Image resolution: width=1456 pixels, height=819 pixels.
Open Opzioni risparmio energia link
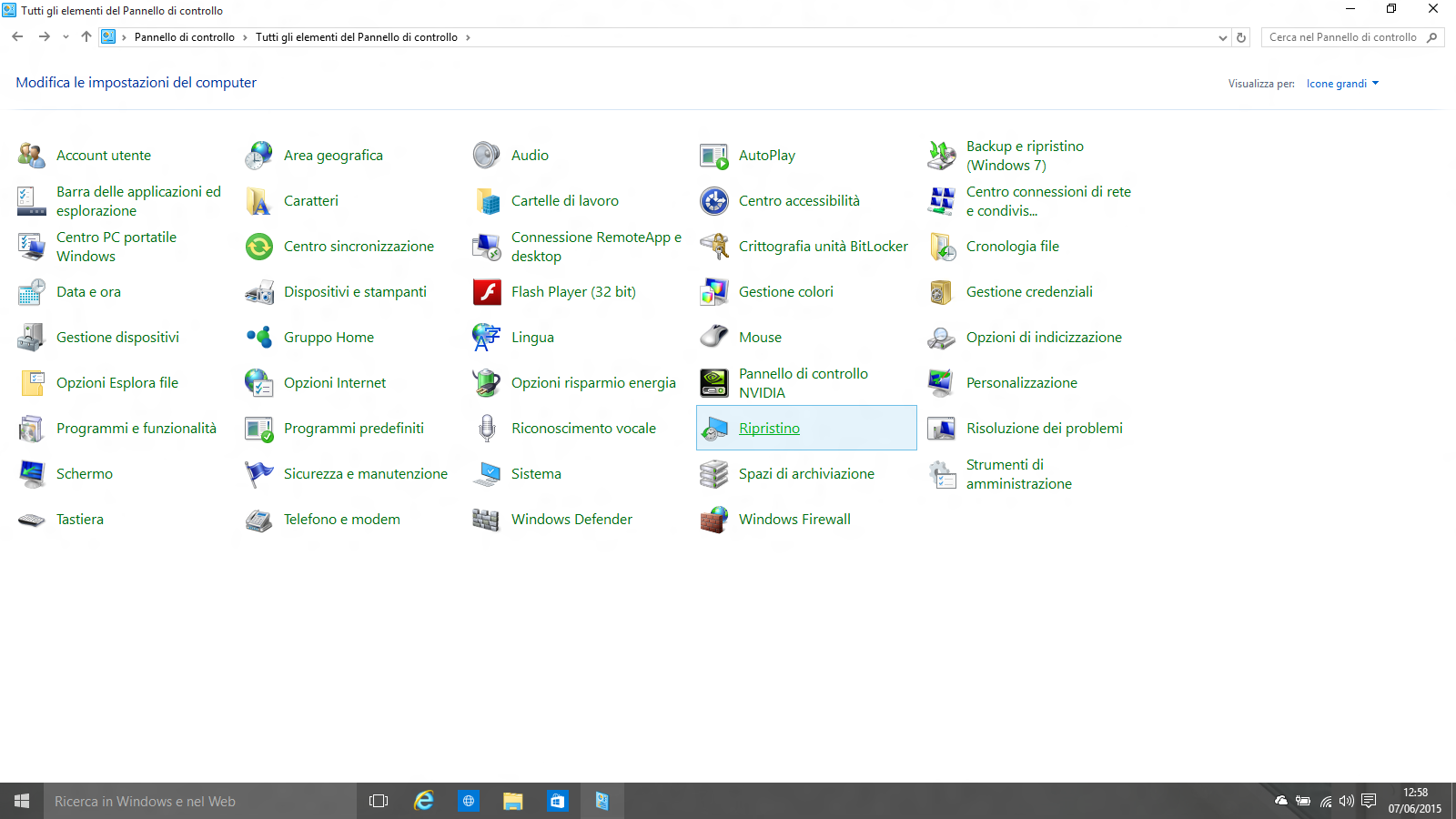(x=593, y=383)
